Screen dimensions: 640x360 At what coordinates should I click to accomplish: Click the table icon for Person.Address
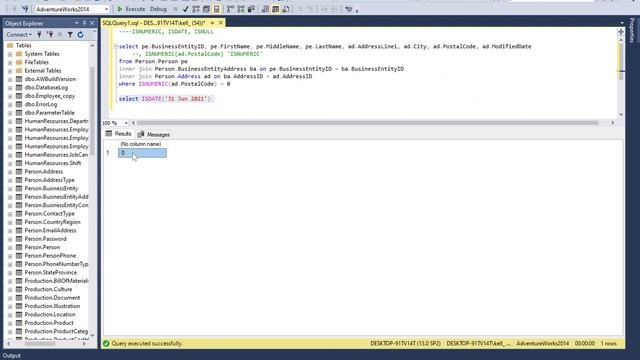pyautogui.click(x=19, y=171)
